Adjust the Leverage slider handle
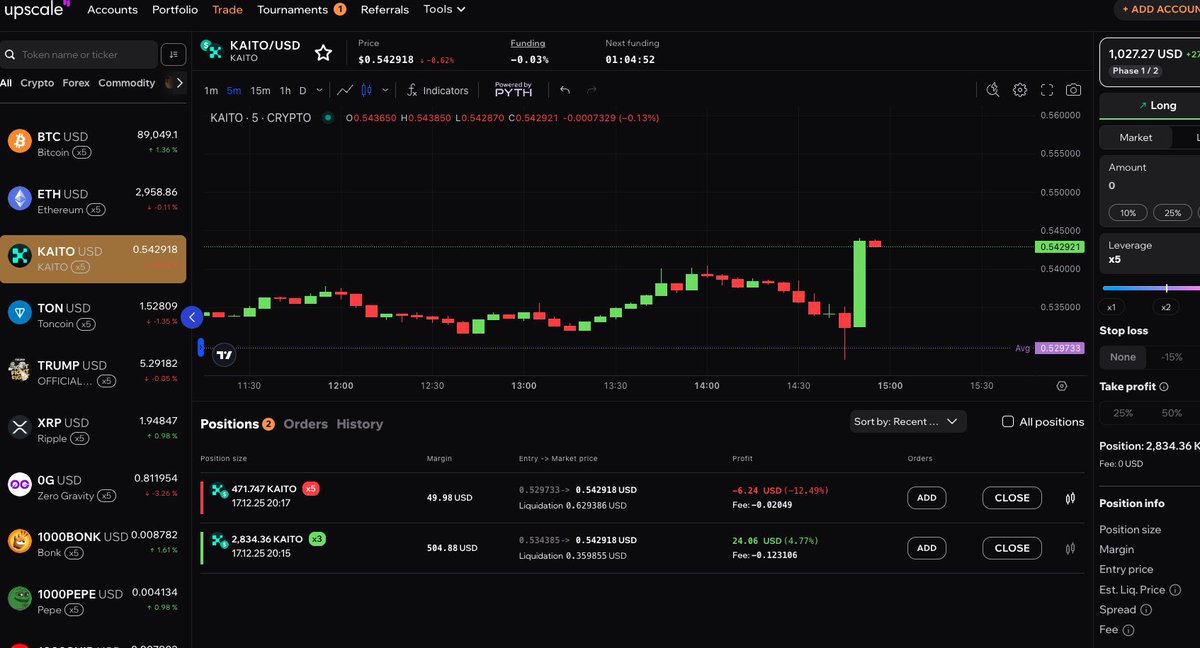The height and width of the screenshot is (648, 1200). 1166,288
